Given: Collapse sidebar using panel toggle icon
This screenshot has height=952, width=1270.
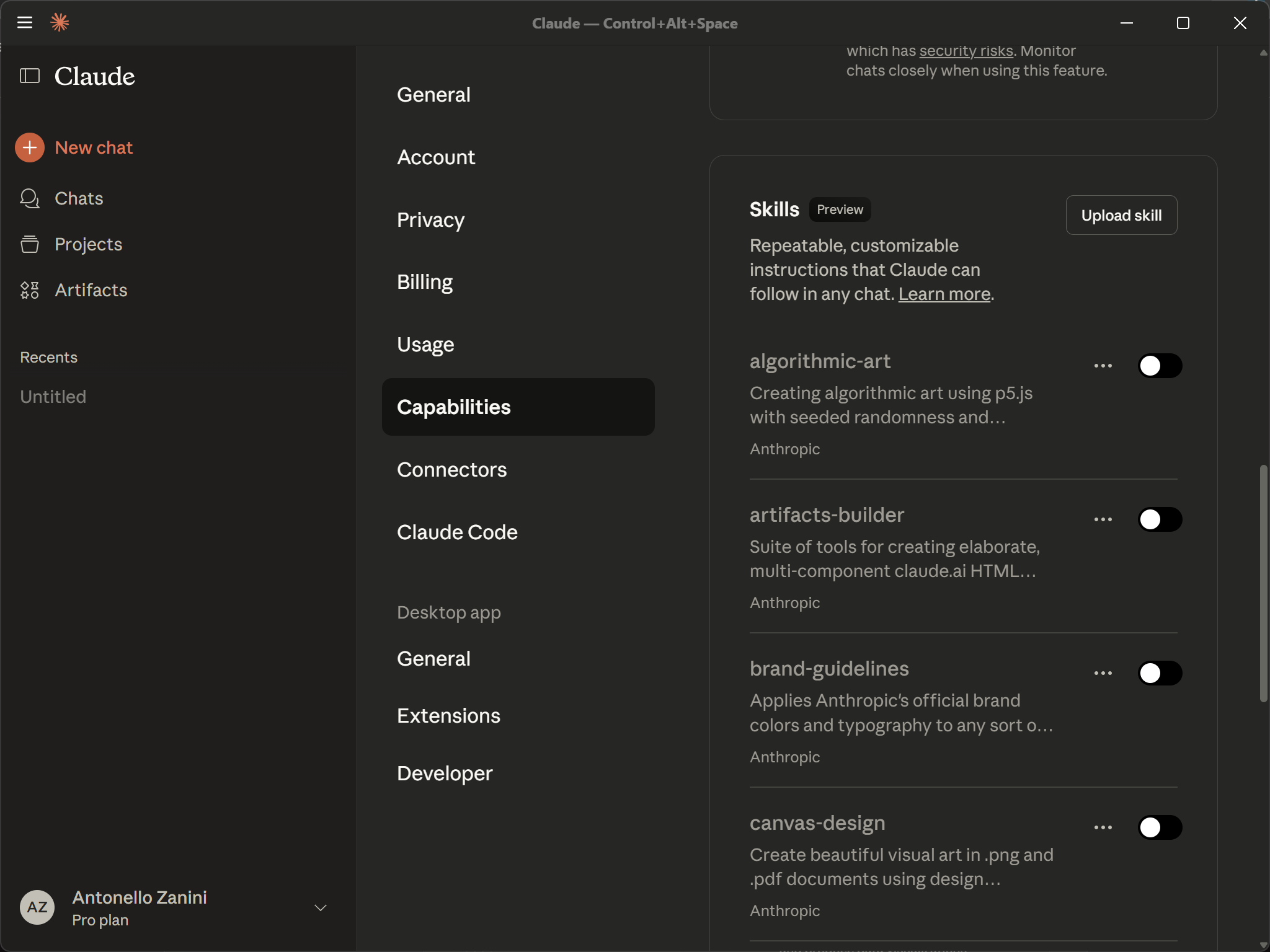Looking at the screenshot, I should pyautogui.click(x=30, y=76).
